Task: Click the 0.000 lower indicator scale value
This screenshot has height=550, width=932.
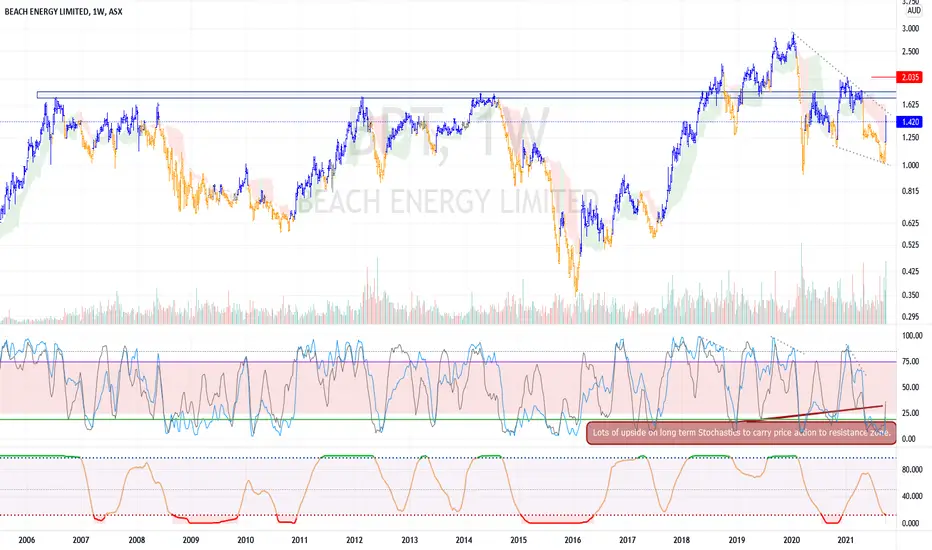Action: click(911, 524)
